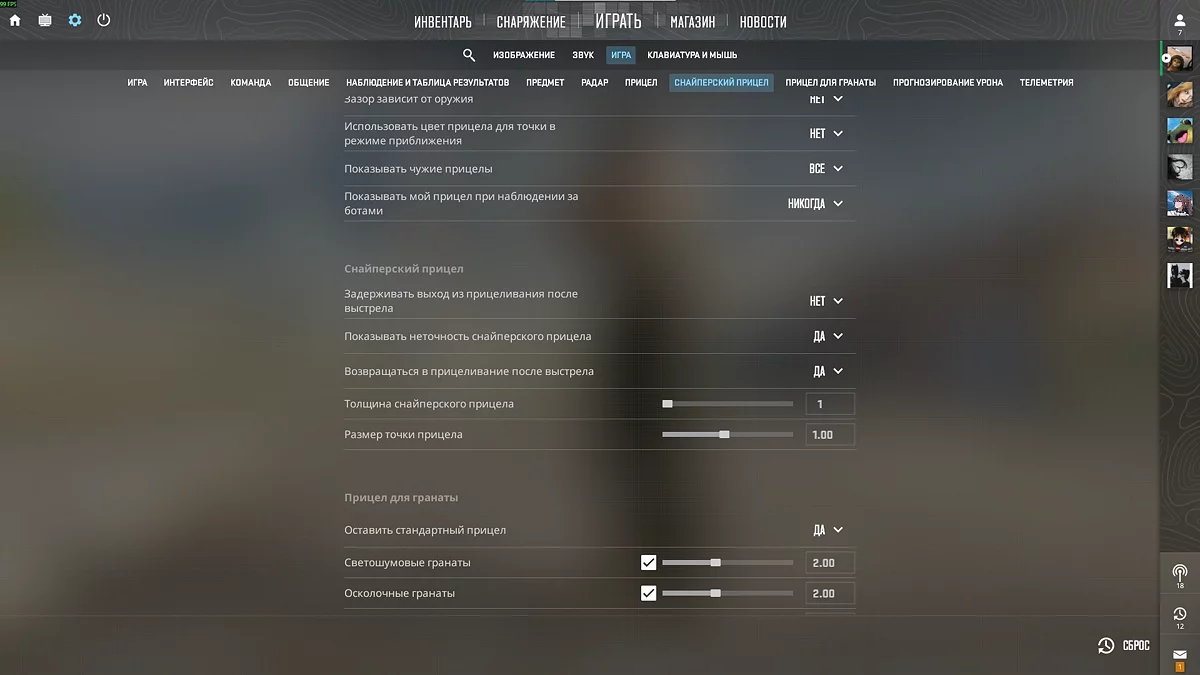Click Осколочные гранаты value field 2.00
This screenshot has height=675, width=1200.
(x=830, y=593)
